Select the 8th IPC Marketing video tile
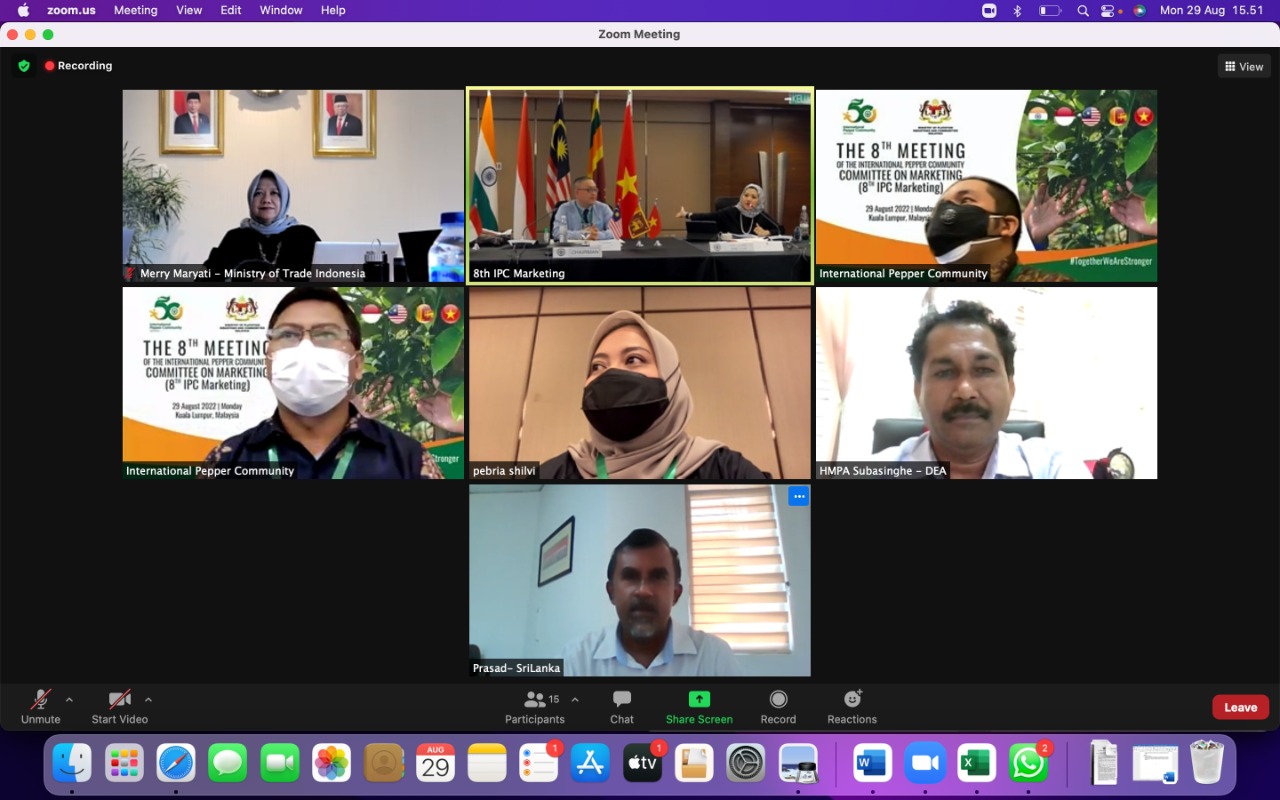1280x800 pixels. click(x=640, y=186)
